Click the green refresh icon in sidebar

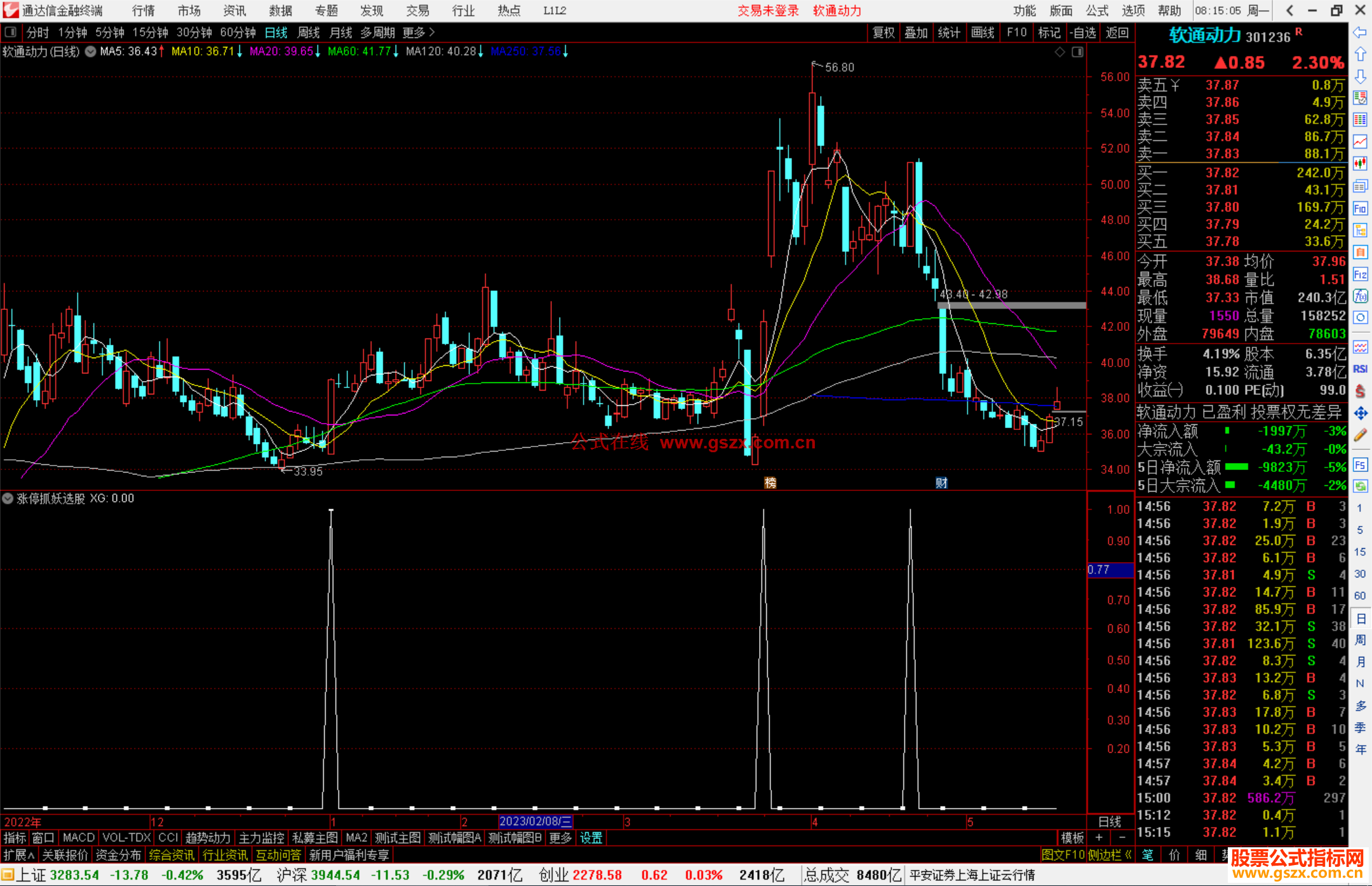[1360, 487]
